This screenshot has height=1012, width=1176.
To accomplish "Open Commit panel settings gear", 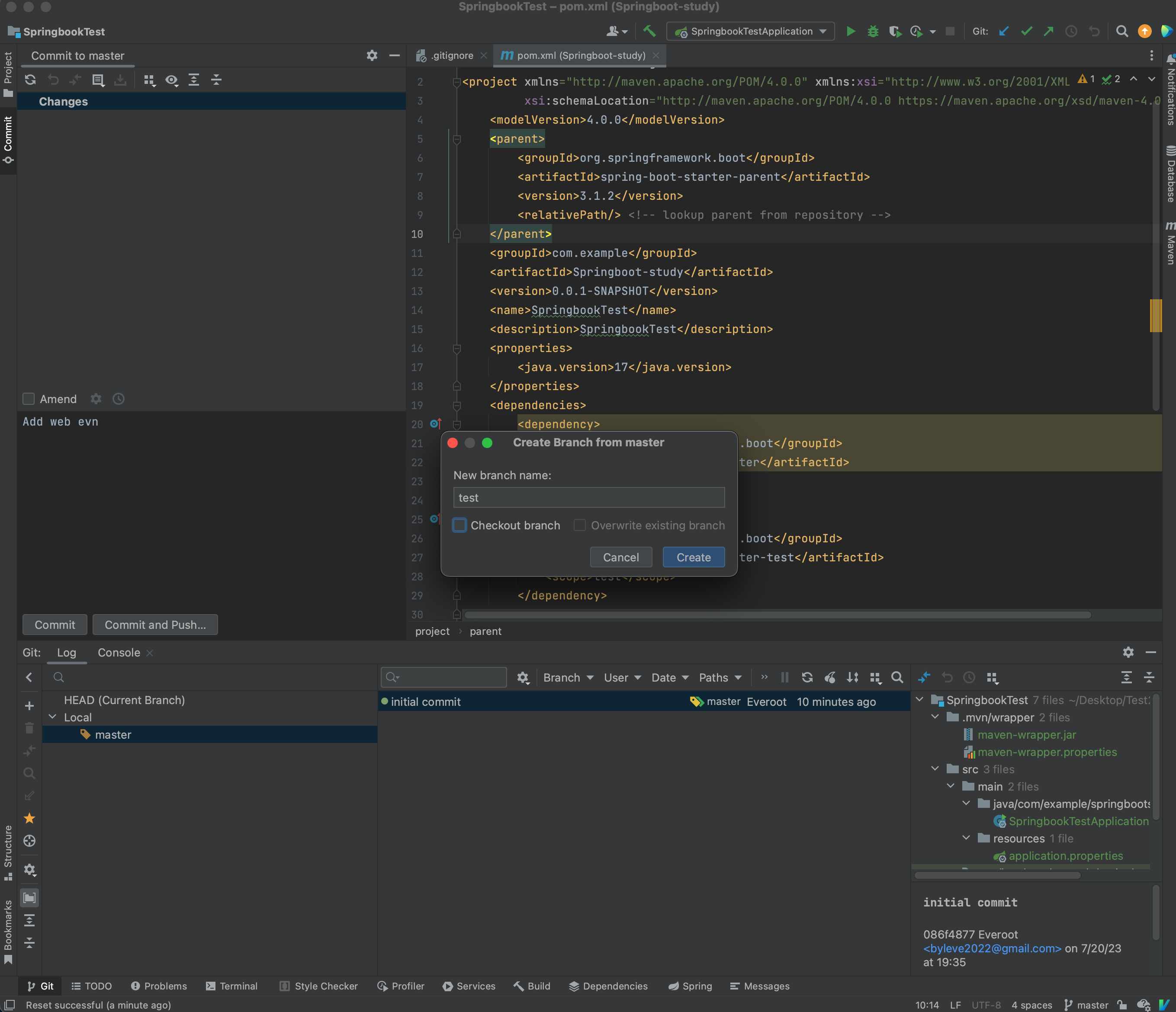I will point(372,56).
